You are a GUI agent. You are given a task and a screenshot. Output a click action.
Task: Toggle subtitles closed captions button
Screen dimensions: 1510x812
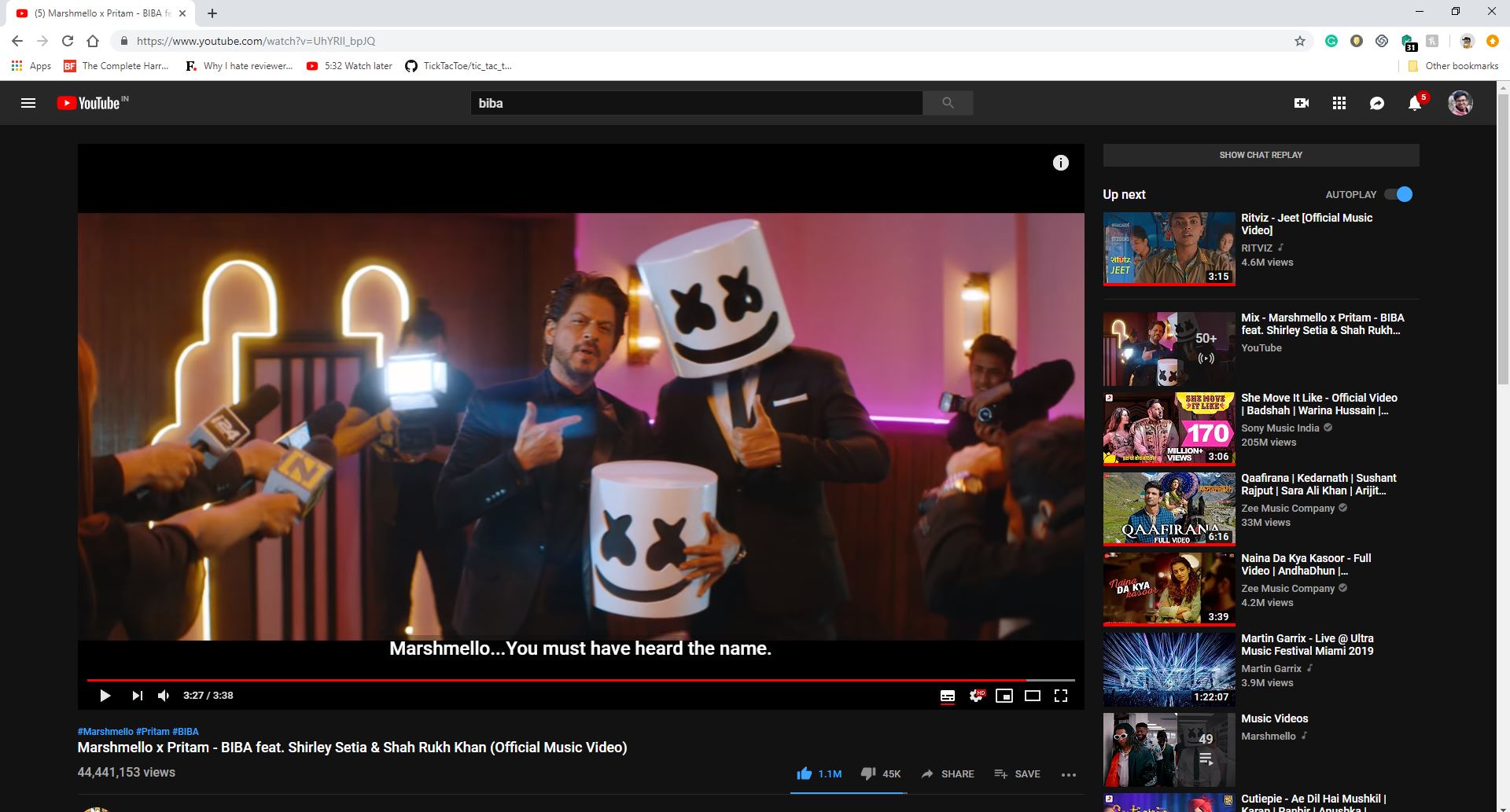pyautogui.click(x=948, y=696)
